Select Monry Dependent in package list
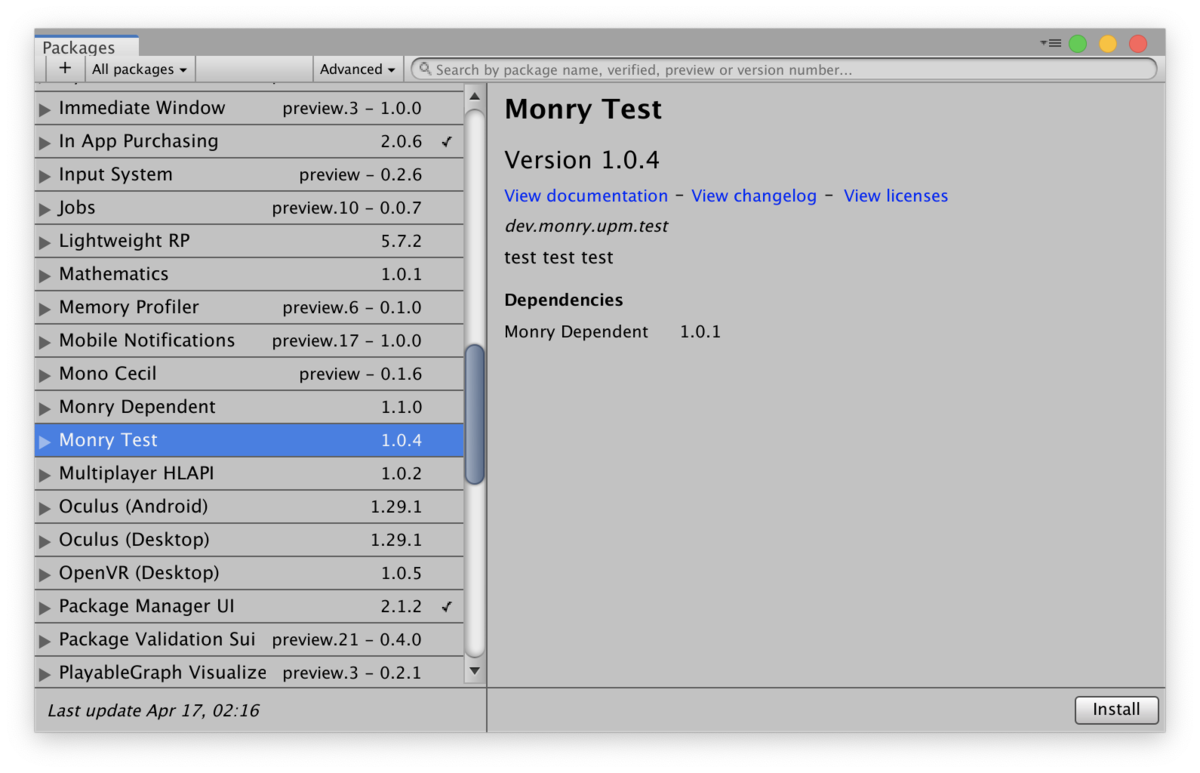The image size is (1200, 773). pos(249,407)
